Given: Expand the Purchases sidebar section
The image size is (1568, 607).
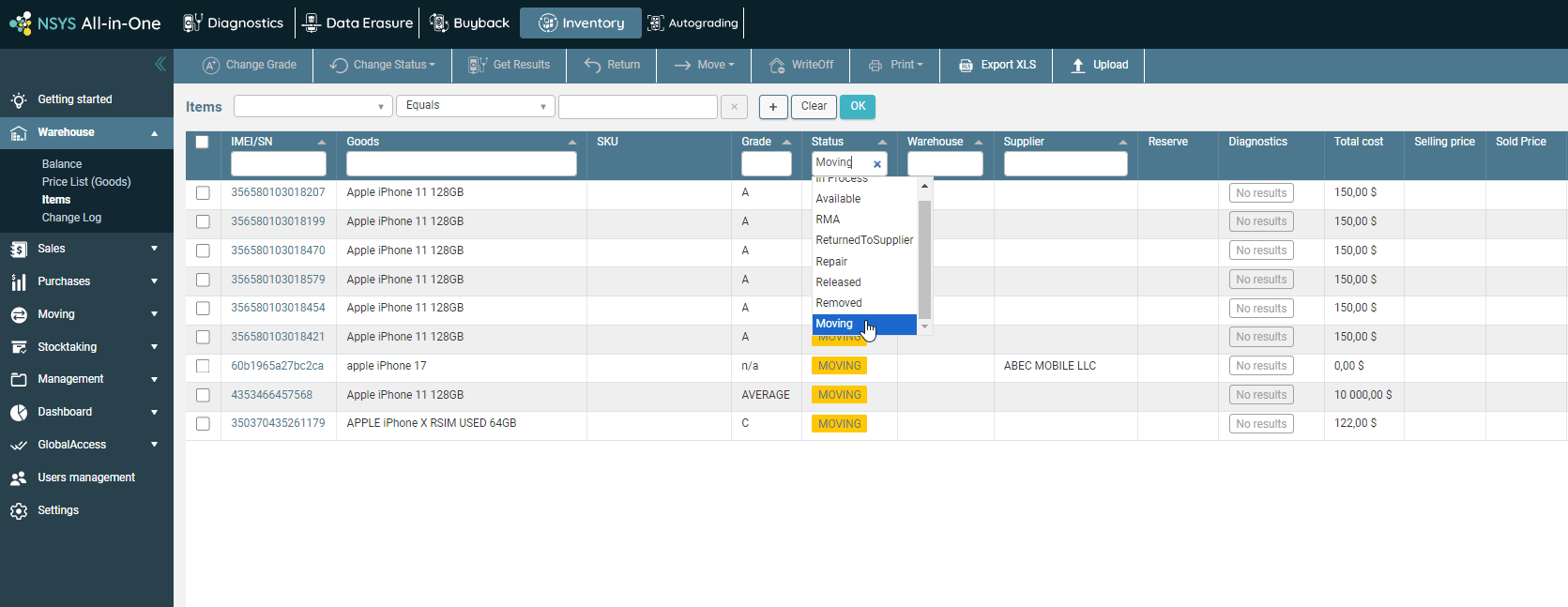Looking at the screenshot, I should pos(154,281).
